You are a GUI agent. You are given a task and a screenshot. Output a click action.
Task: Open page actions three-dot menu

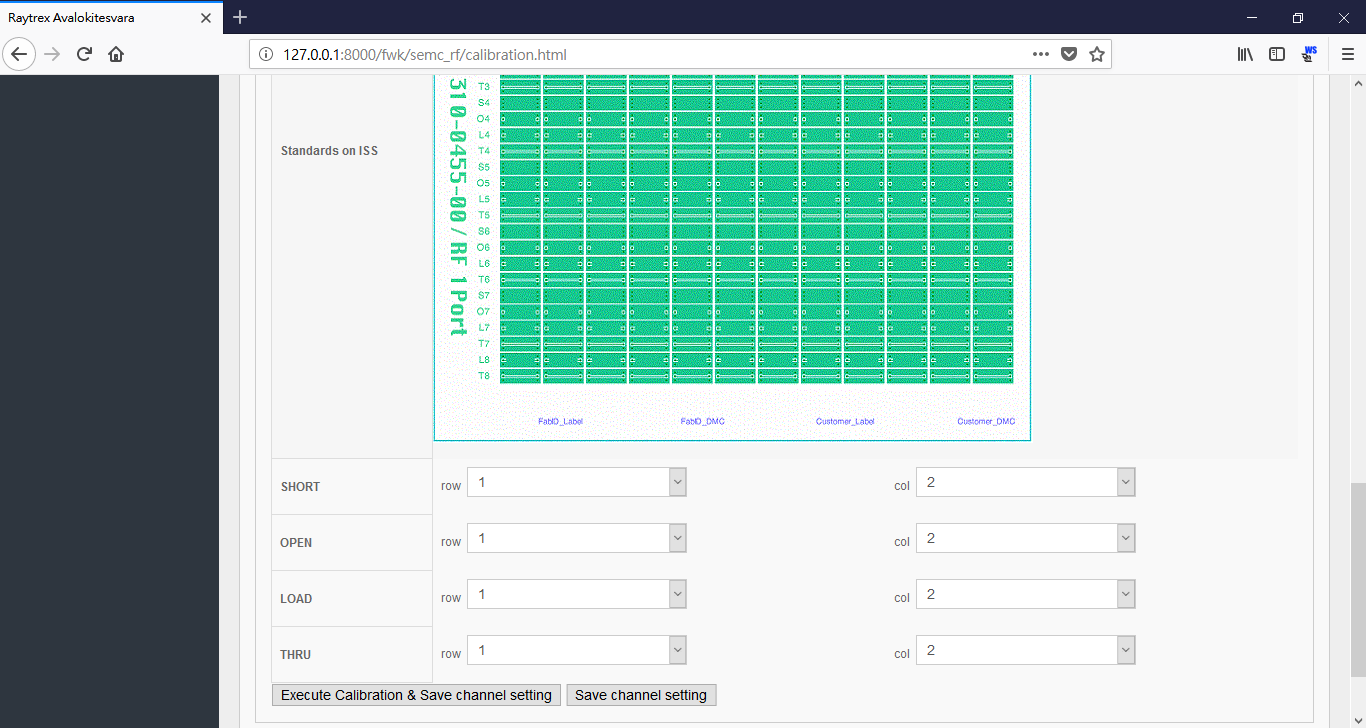[1041, 54]
